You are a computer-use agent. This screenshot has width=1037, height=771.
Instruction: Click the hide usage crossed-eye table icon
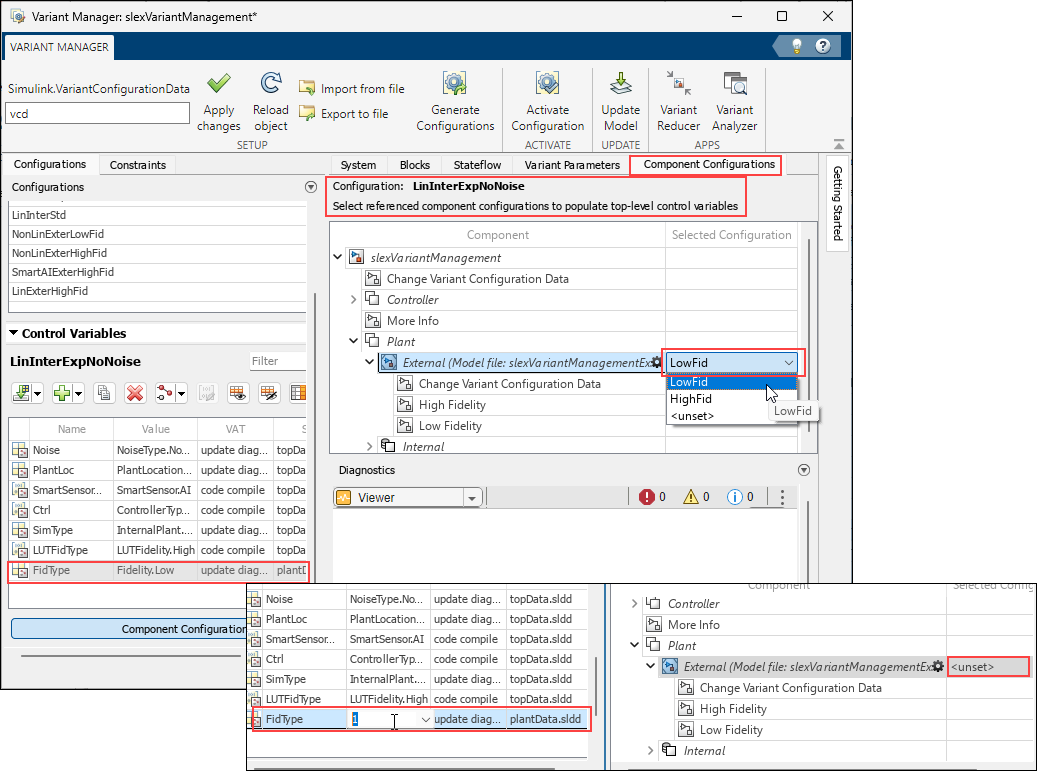(268, 393)
